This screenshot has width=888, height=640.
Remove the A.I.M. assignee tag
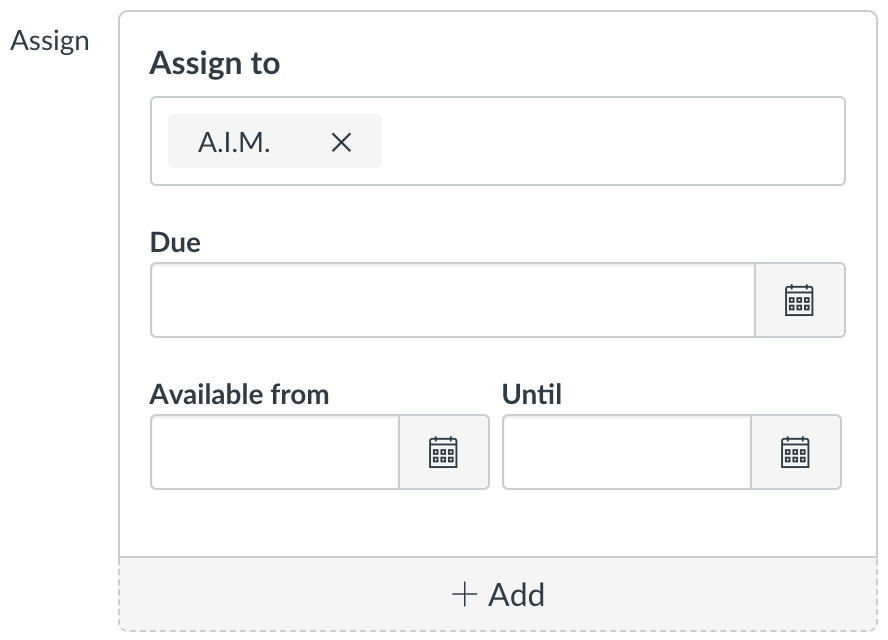coord(341,142)
